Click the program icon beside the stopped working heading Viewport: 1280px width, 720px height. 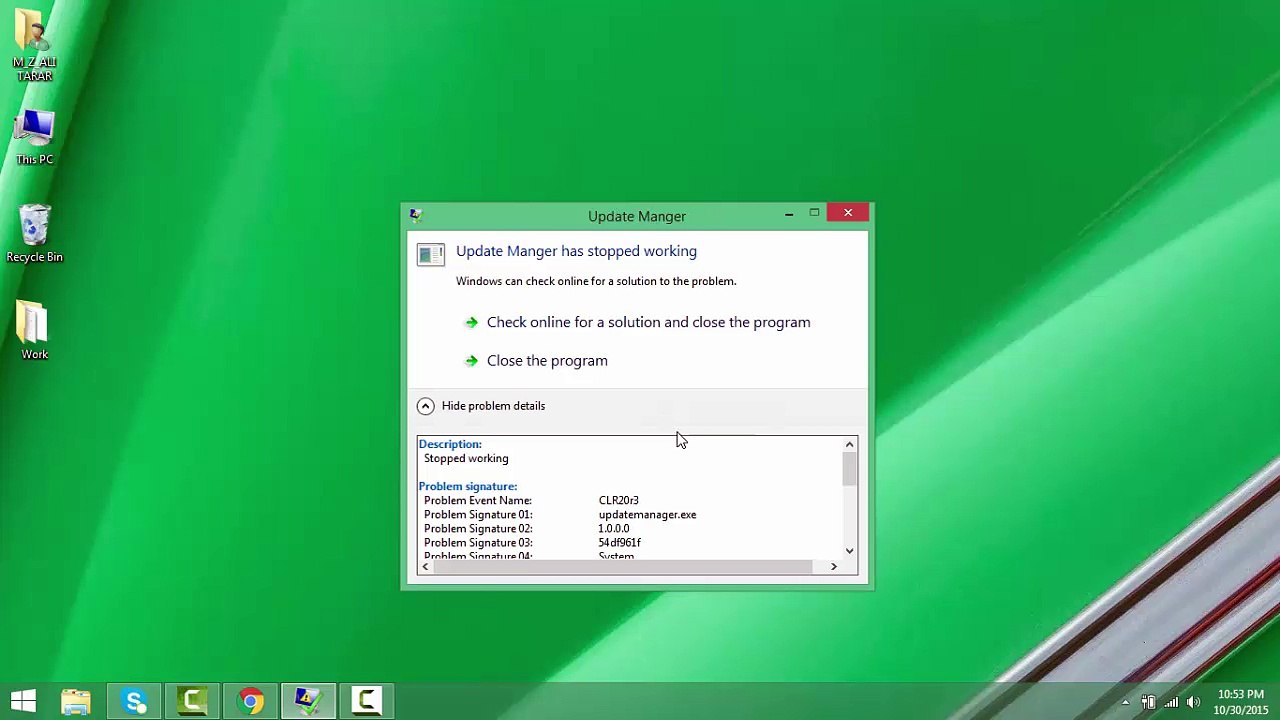431,255
